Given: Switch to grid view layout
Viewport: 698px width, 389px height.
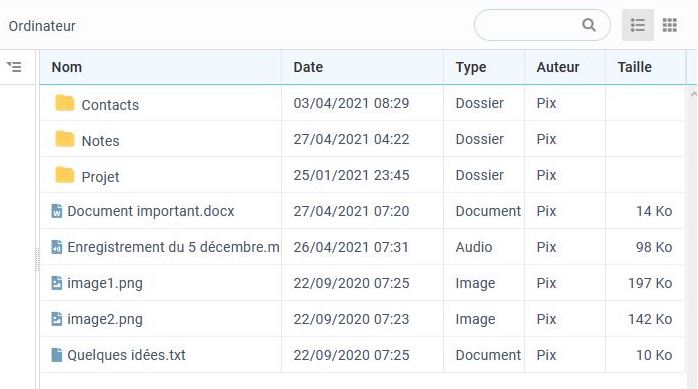Looking at the screenshot, I should (670, 25).
